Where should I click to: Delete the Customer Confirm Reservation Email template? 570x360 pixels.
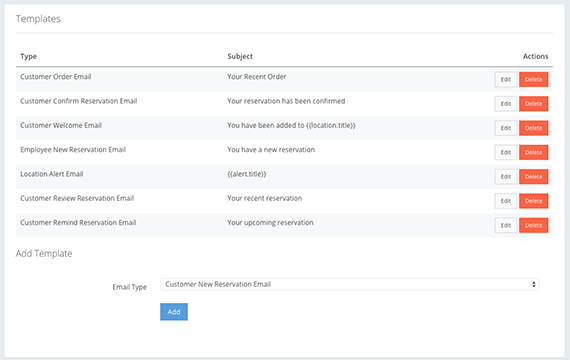tap(533, 104)
